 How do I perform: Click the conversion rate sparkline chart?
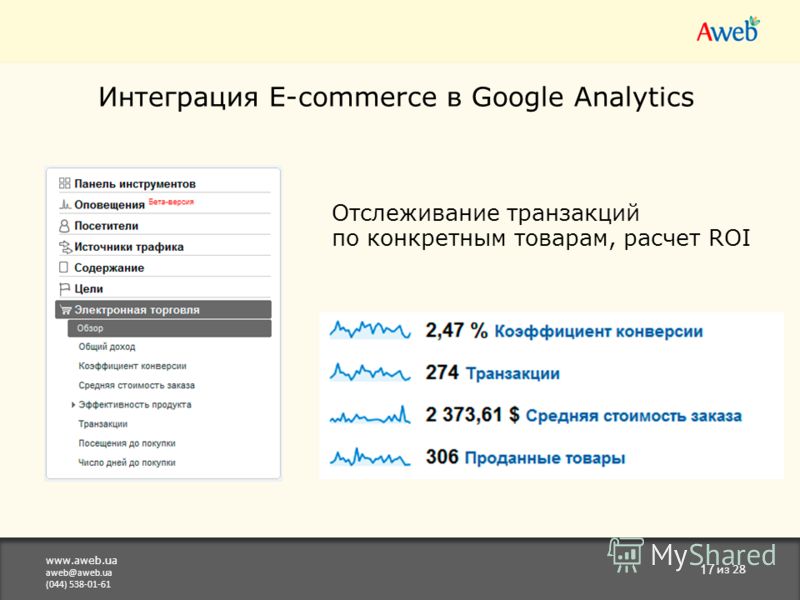[370, 330]
